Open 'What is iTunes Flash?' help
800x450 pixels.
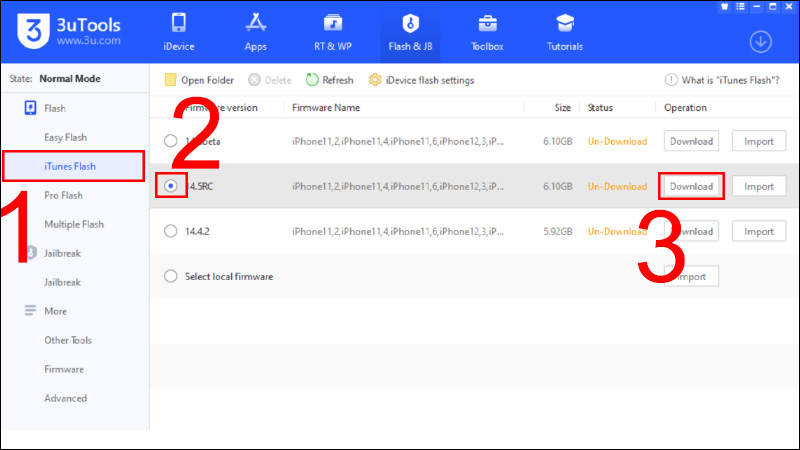(722, 80)
